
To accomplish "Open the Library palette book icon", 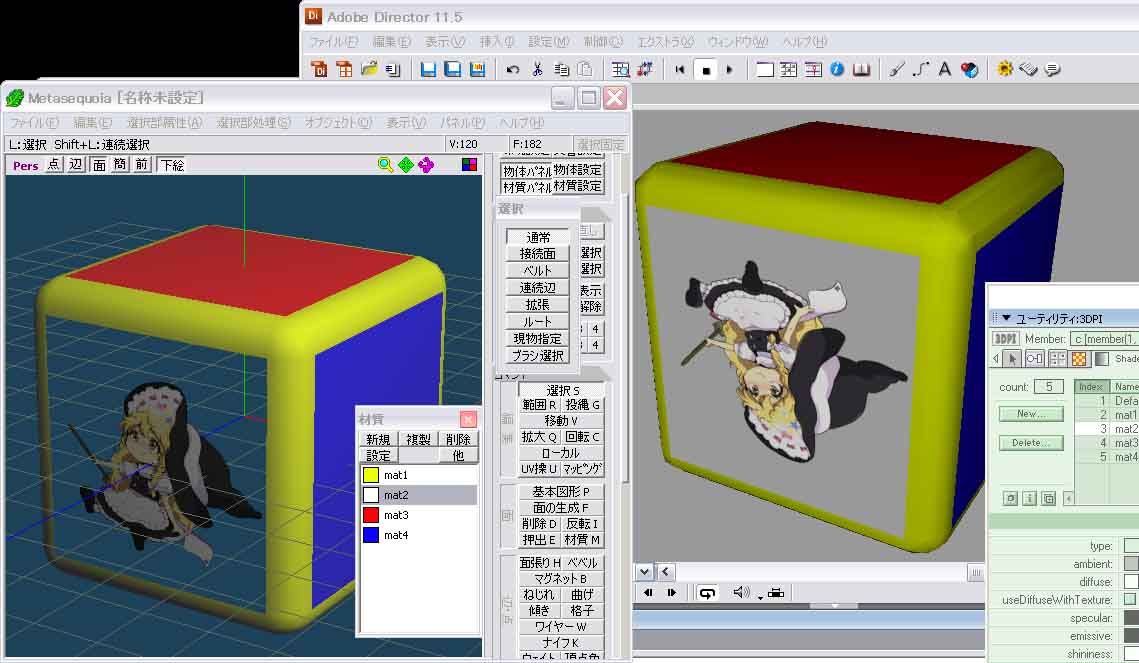I will click(861, 70).
